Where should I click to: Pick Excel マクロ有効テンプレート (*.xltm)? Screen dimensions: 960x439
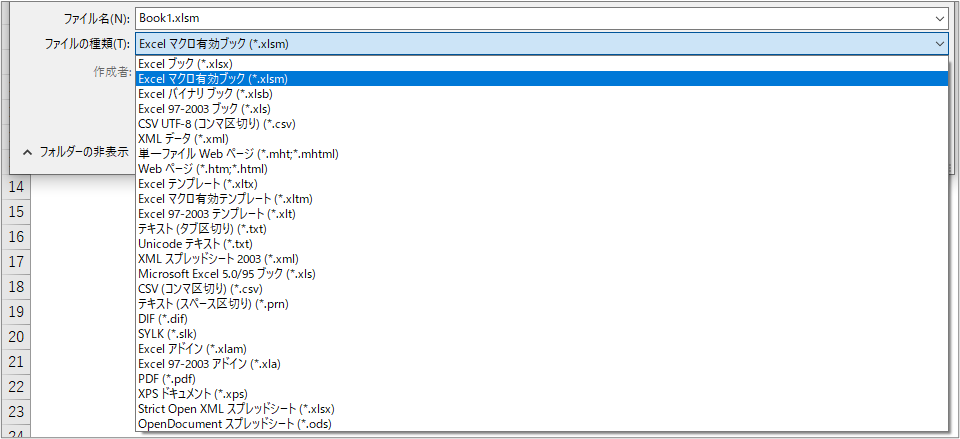(542, 198)
